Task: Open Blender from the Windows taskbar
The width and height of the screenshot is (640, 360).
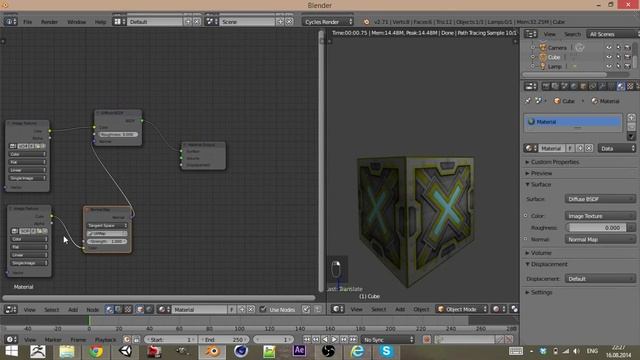Action: (x=212, y=351)
